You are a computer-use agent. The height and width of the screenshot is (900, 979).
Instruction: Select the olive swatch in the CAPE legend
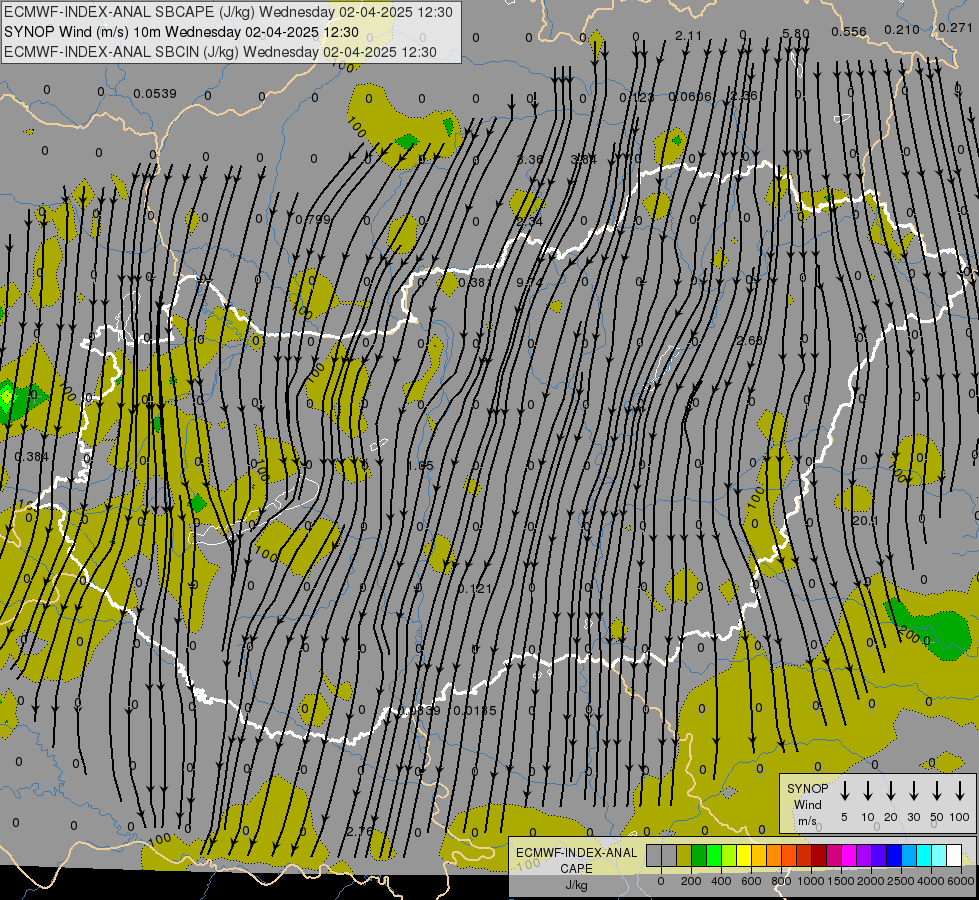pyautogui.click(x=684, y=855)
